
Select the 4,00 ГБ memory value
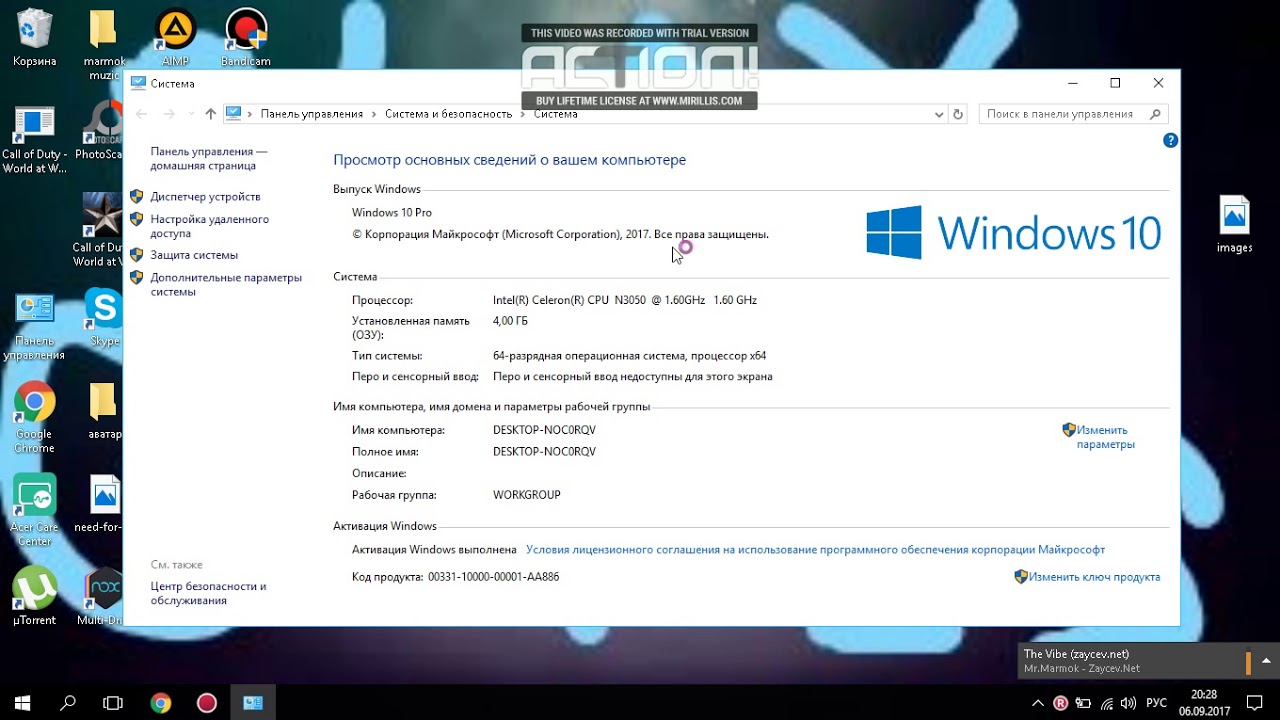coord(510,321)
